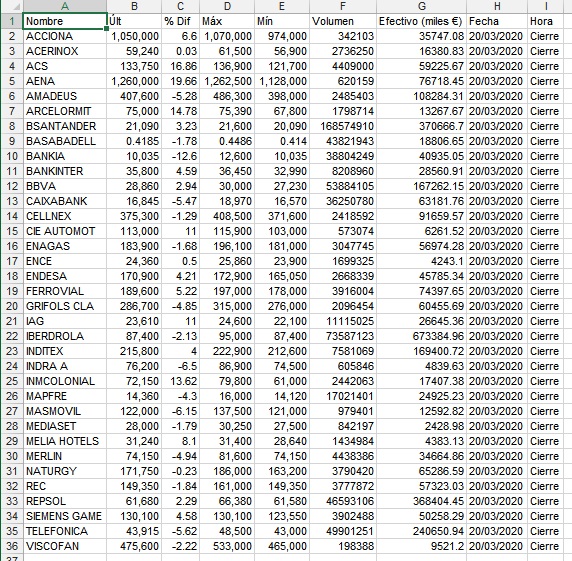572x561 pixels.
Task: Select the REPSOL name cell
Action: coord(65,501)
